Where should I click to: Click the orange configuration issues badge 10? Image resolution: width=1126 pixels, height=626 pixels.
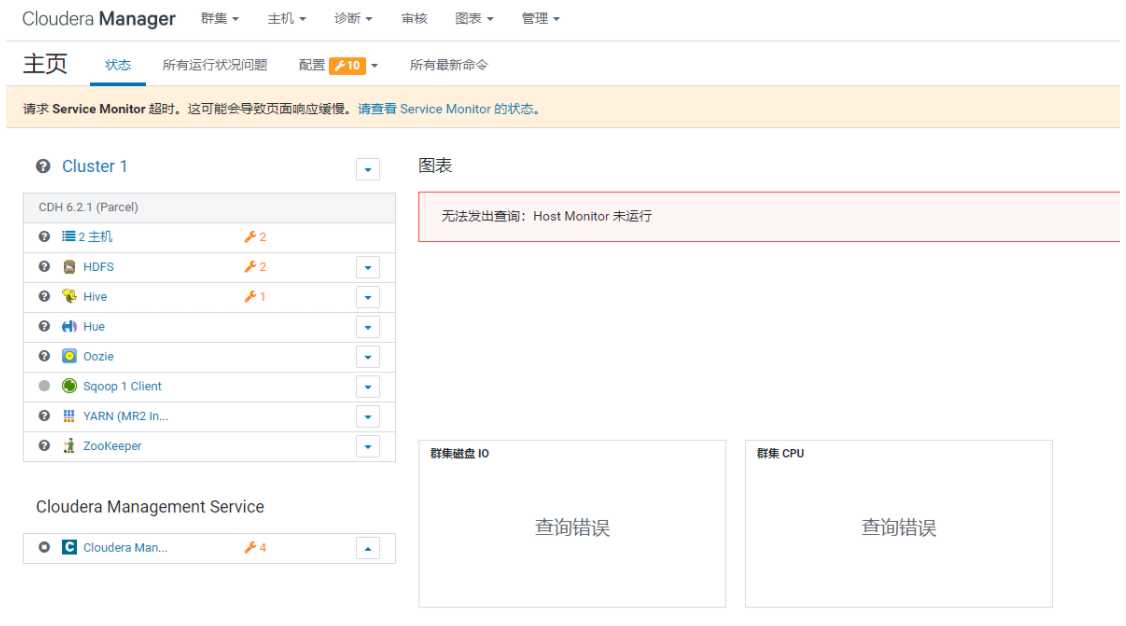(348, 65)
